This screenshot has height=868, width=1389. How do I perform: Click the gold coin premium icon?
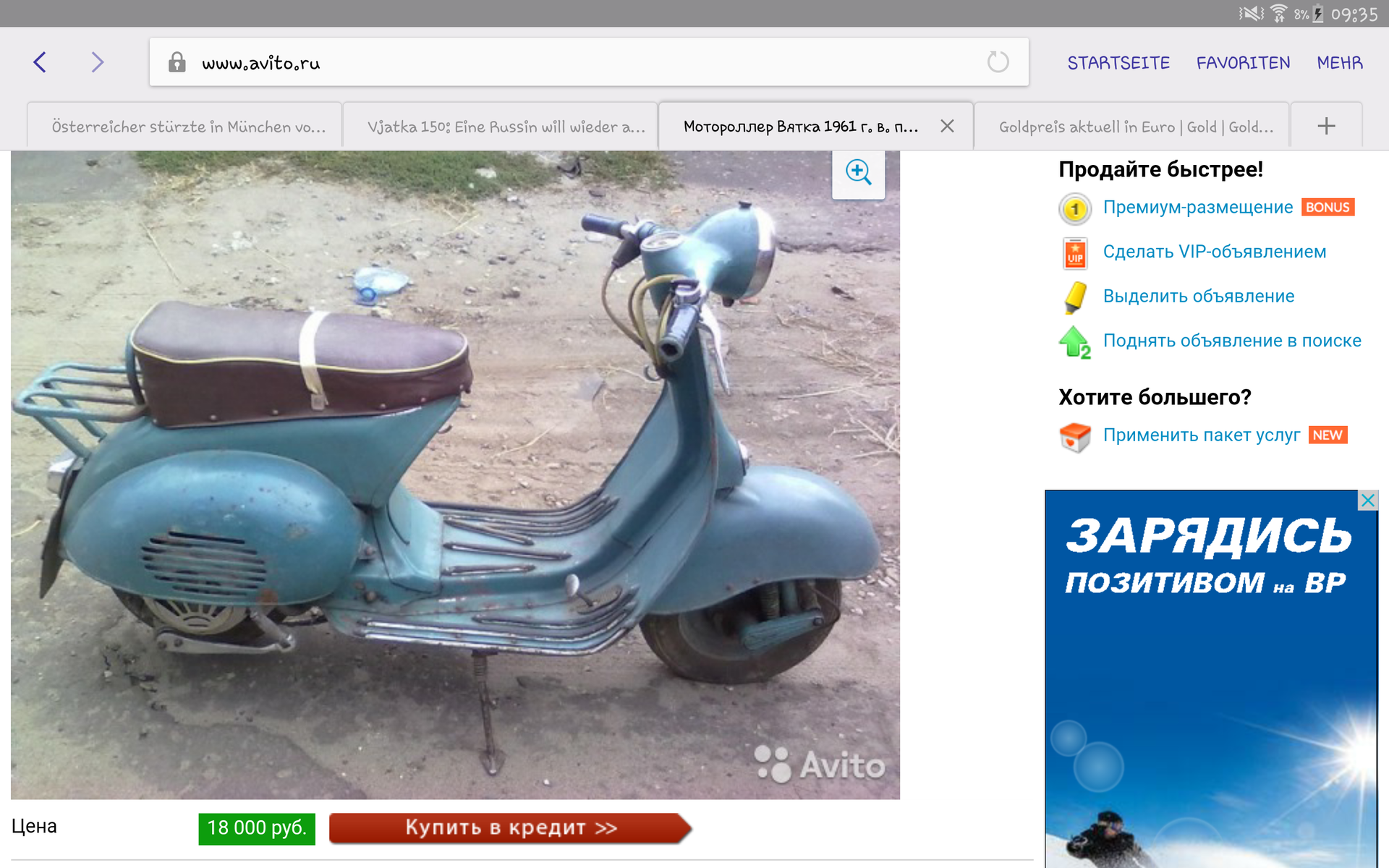pos(1074,209)
